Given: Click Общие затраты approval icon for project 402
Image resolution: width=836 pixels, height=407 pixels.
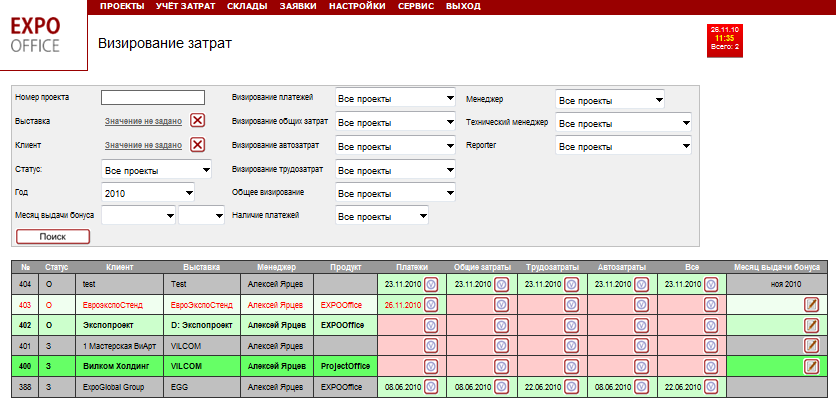Looking at the screenshot, I should coord(502,326).
